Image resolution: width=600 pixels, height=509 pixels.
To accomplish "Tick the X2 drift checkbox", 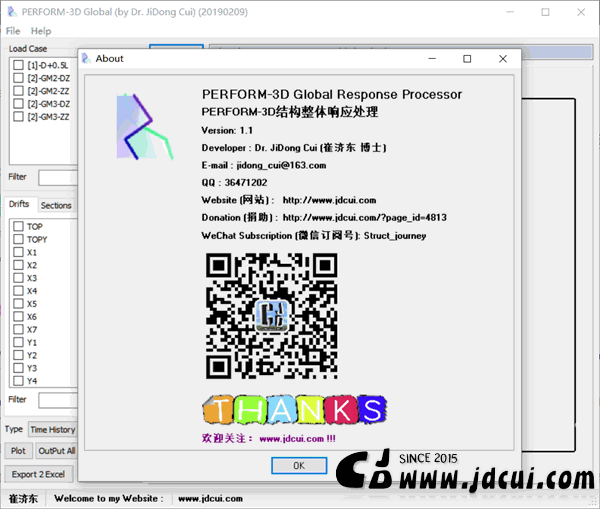I will [x=18, y=265].
